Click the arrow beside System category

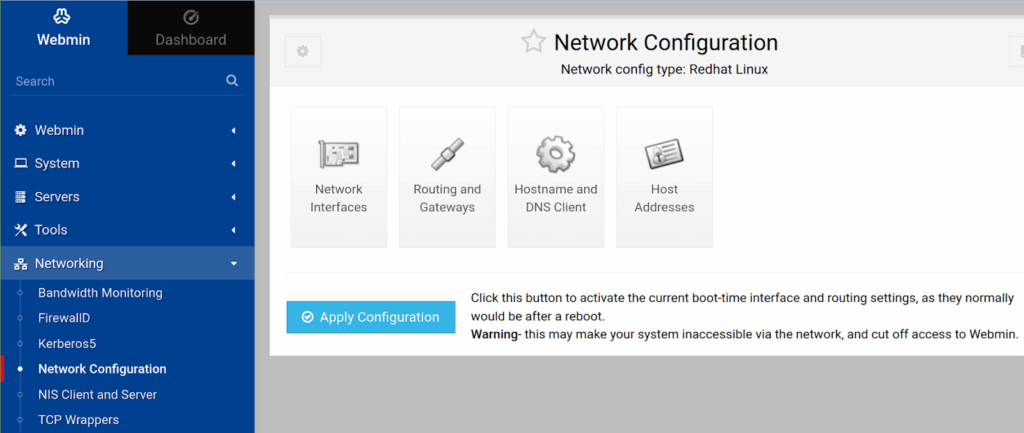[234, 164]
